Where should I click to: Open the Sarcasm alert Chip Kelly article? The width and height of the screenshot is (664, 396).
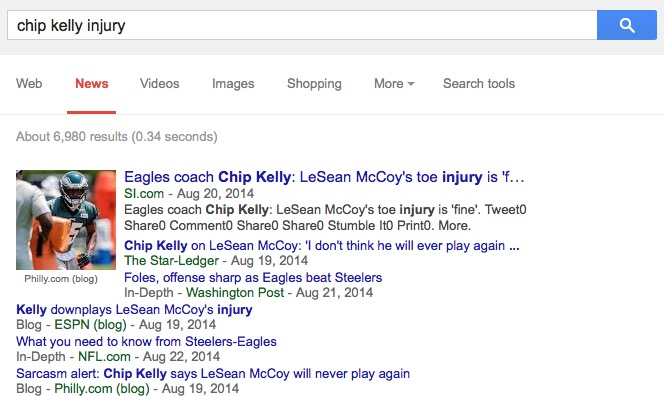pyautogui.click(x=213, y=374)
